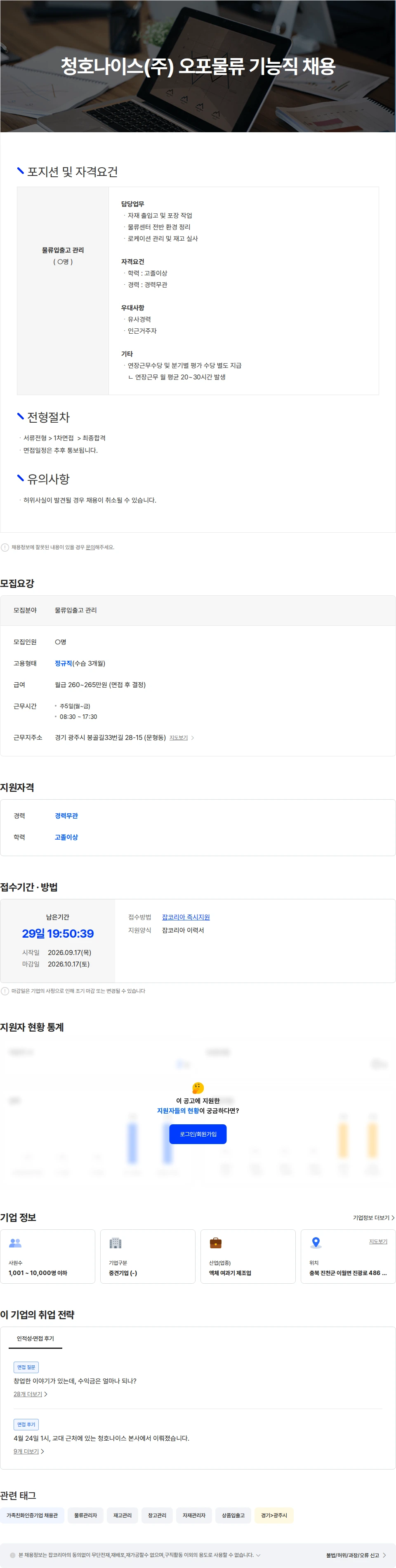
Task: Click 경력무관 in 지원자격 section
Action: [66, 816]
